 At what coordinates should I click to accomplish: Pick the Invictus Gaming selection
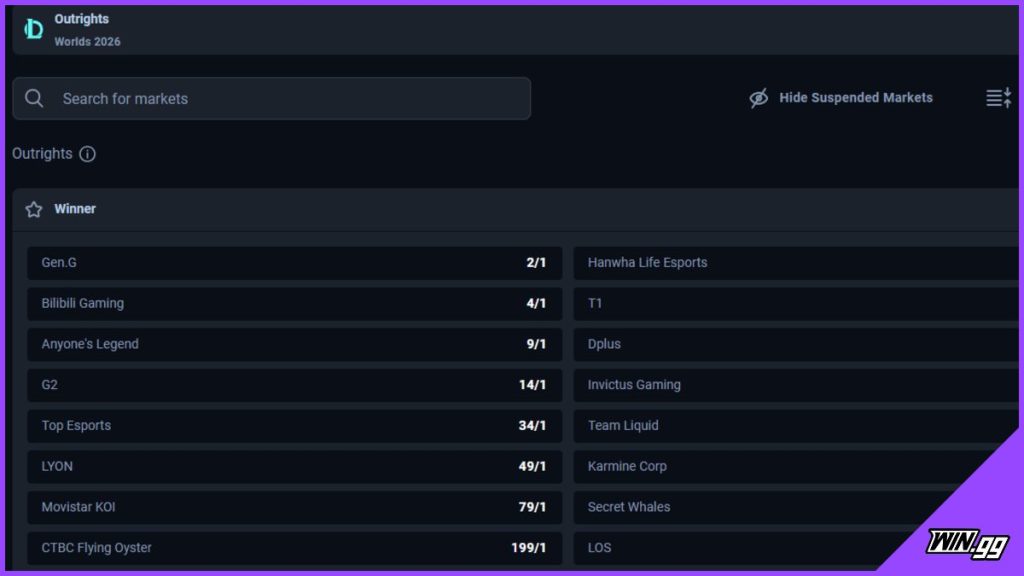[796, 385]
